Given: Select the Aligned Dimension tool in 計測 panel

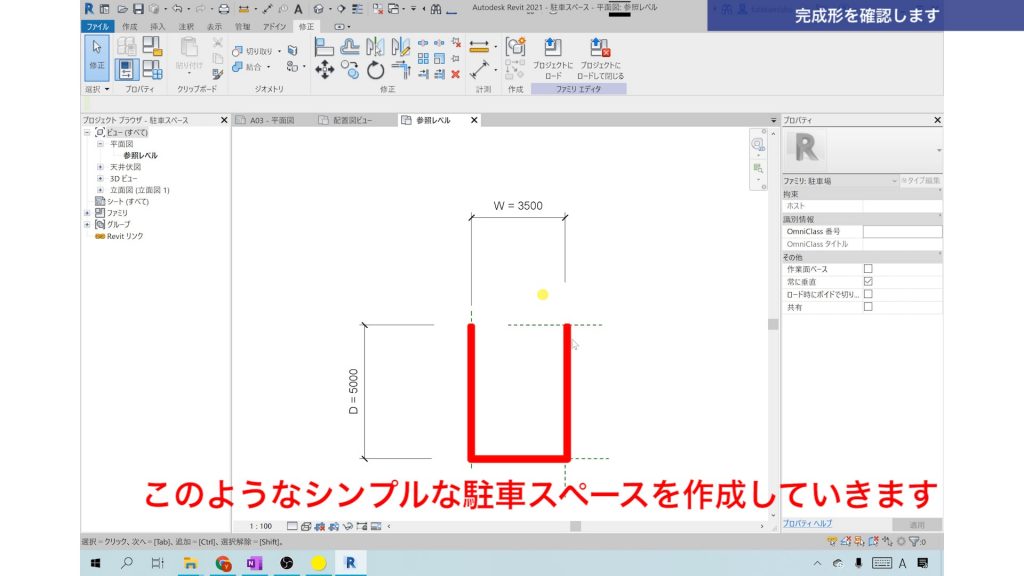Looking at the screenshot, I should pyautogui.click(x=480, y=44).
